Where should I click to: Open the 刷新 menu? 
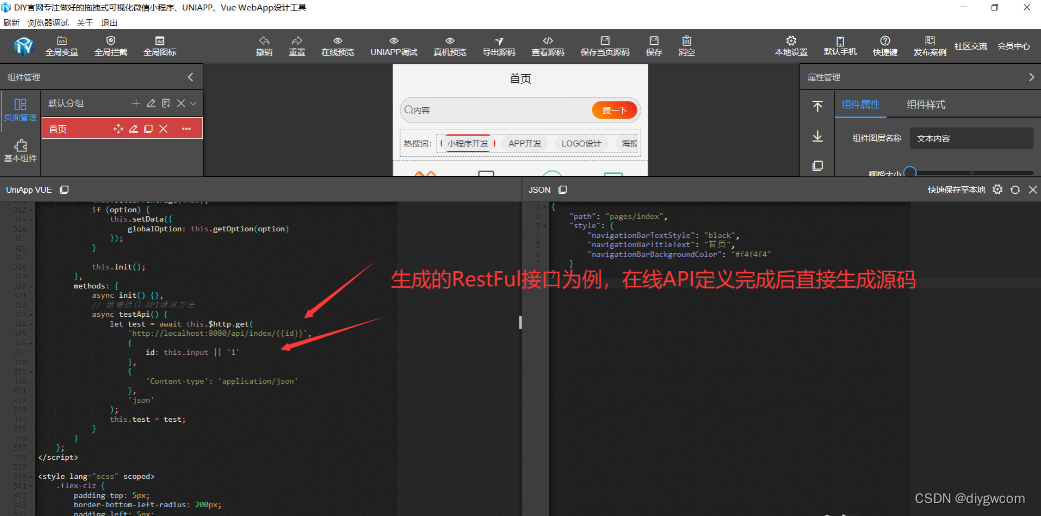click(11, 22)
